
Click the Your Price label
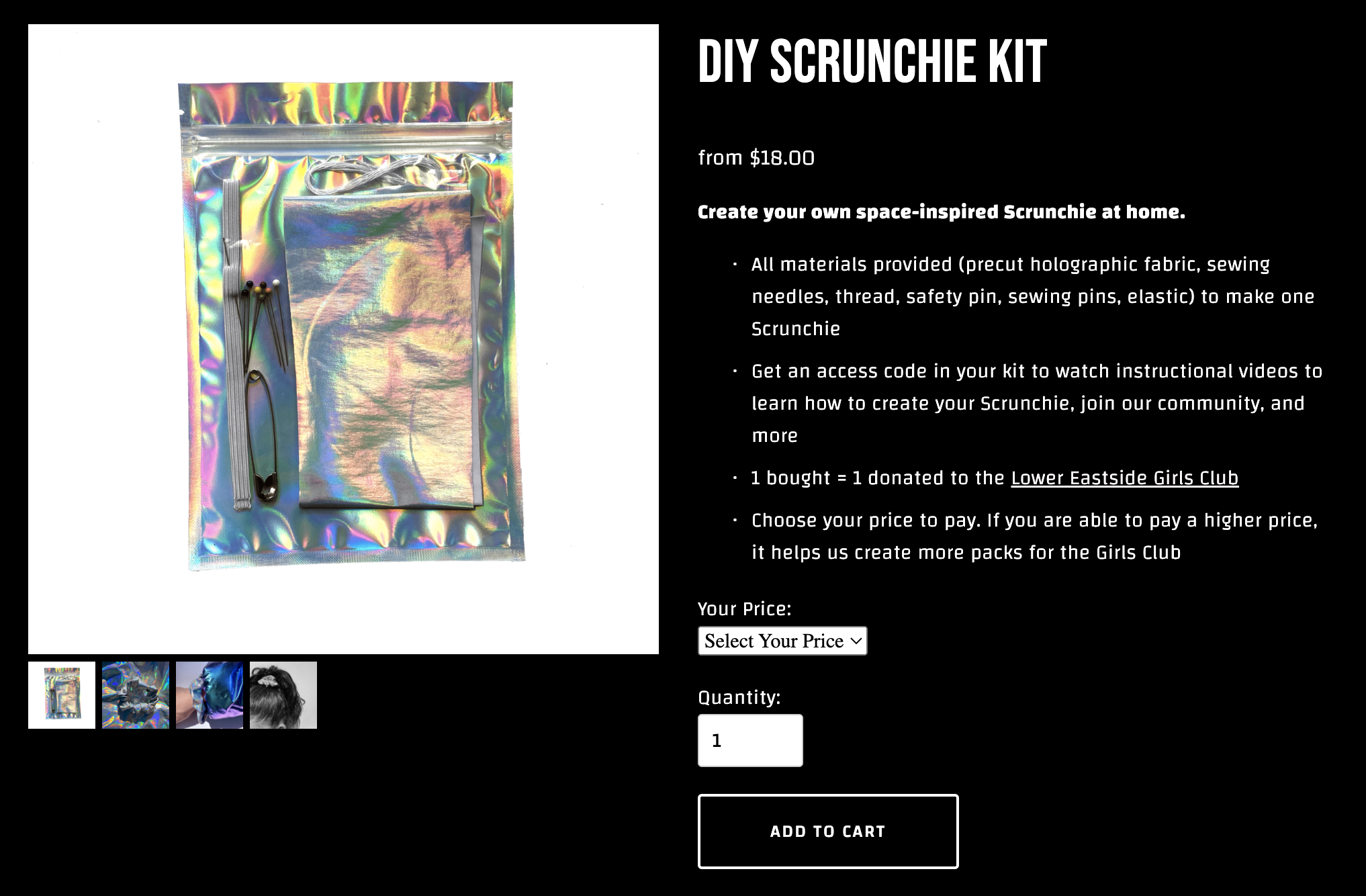tap(745, 609)
